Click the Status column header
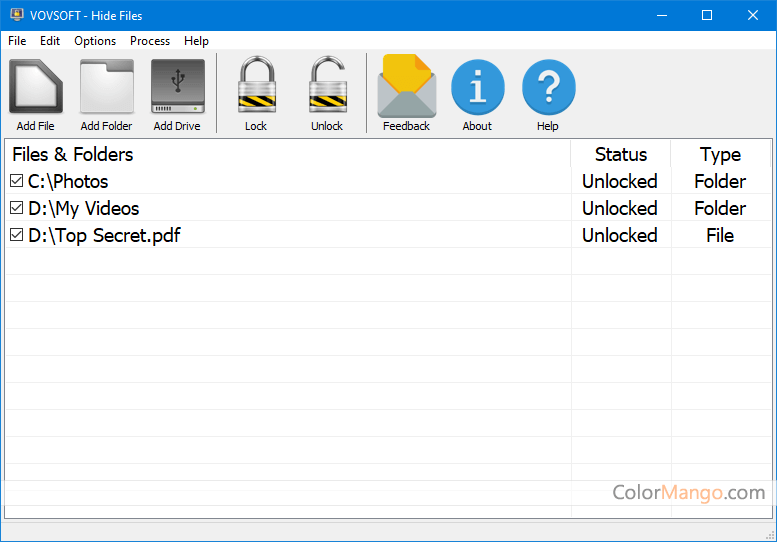Viewport: 777px width, 542px height. click(620, 154)
